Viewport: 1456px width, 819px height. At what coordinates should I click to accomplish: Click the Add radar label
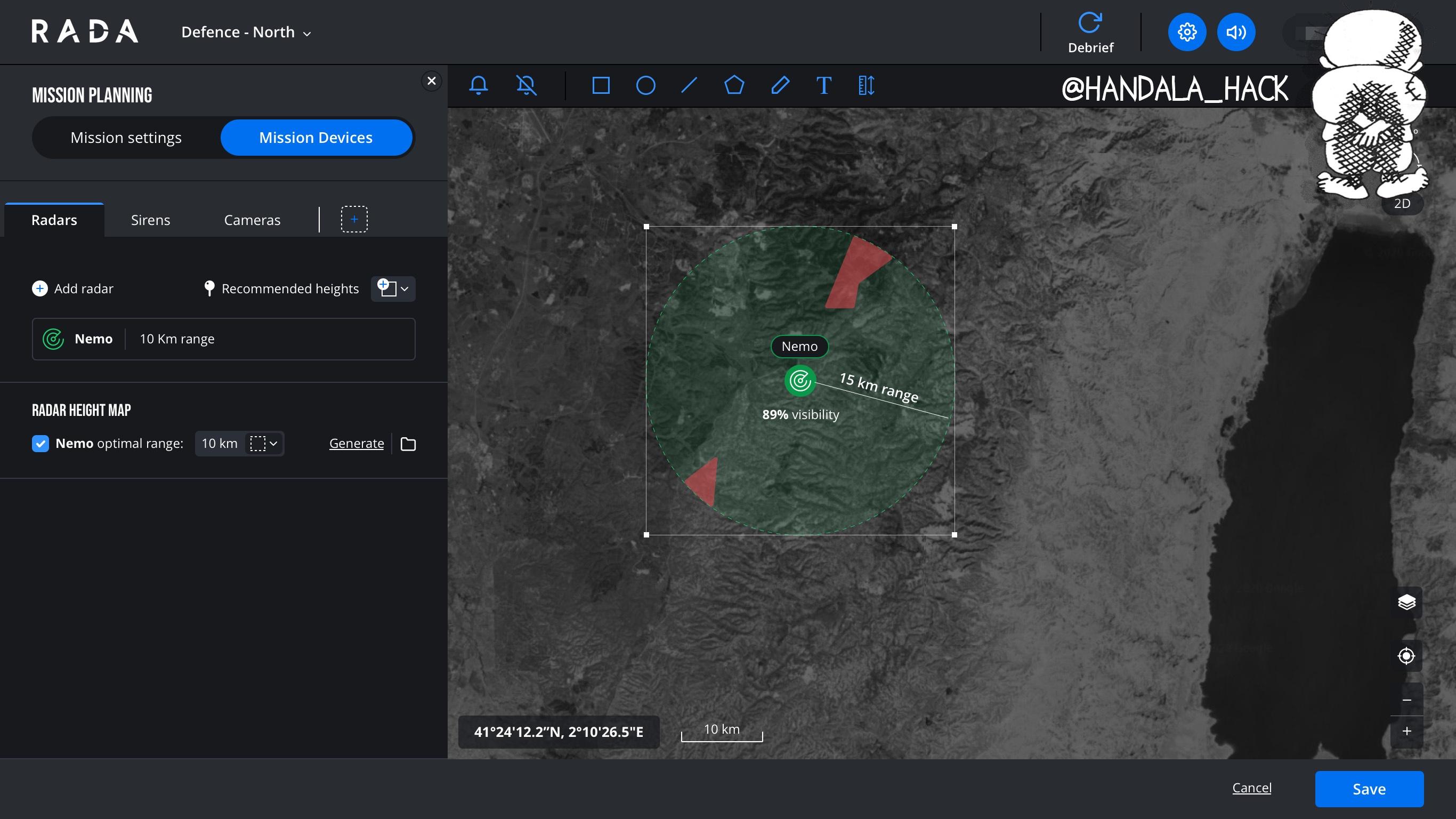[84, 288]
